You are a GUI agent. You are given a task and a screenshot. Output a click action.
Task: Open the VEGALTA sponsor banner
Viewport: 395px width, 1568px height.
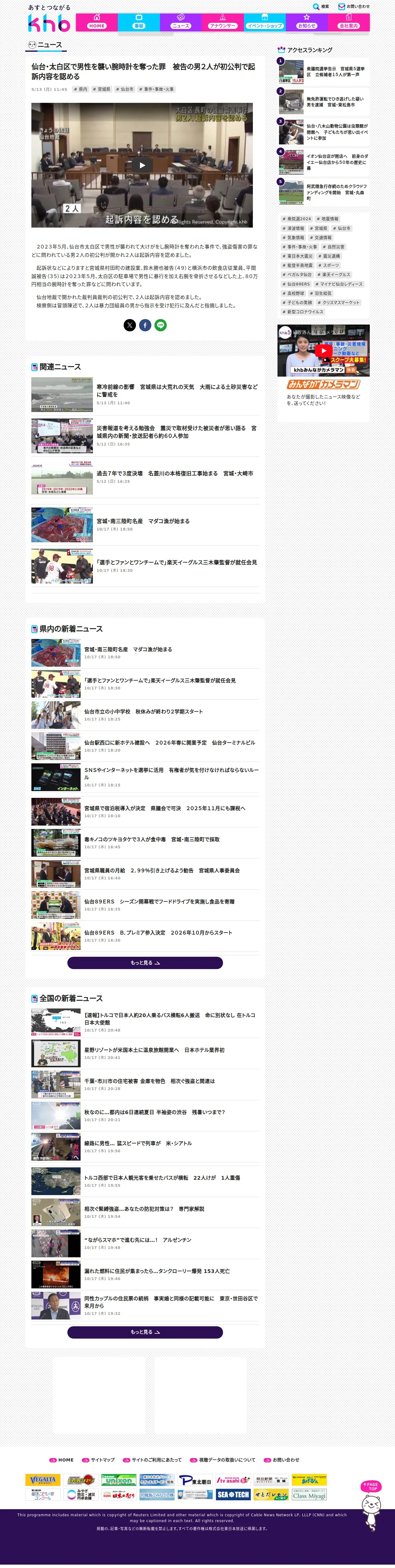tap(42, 1480)
